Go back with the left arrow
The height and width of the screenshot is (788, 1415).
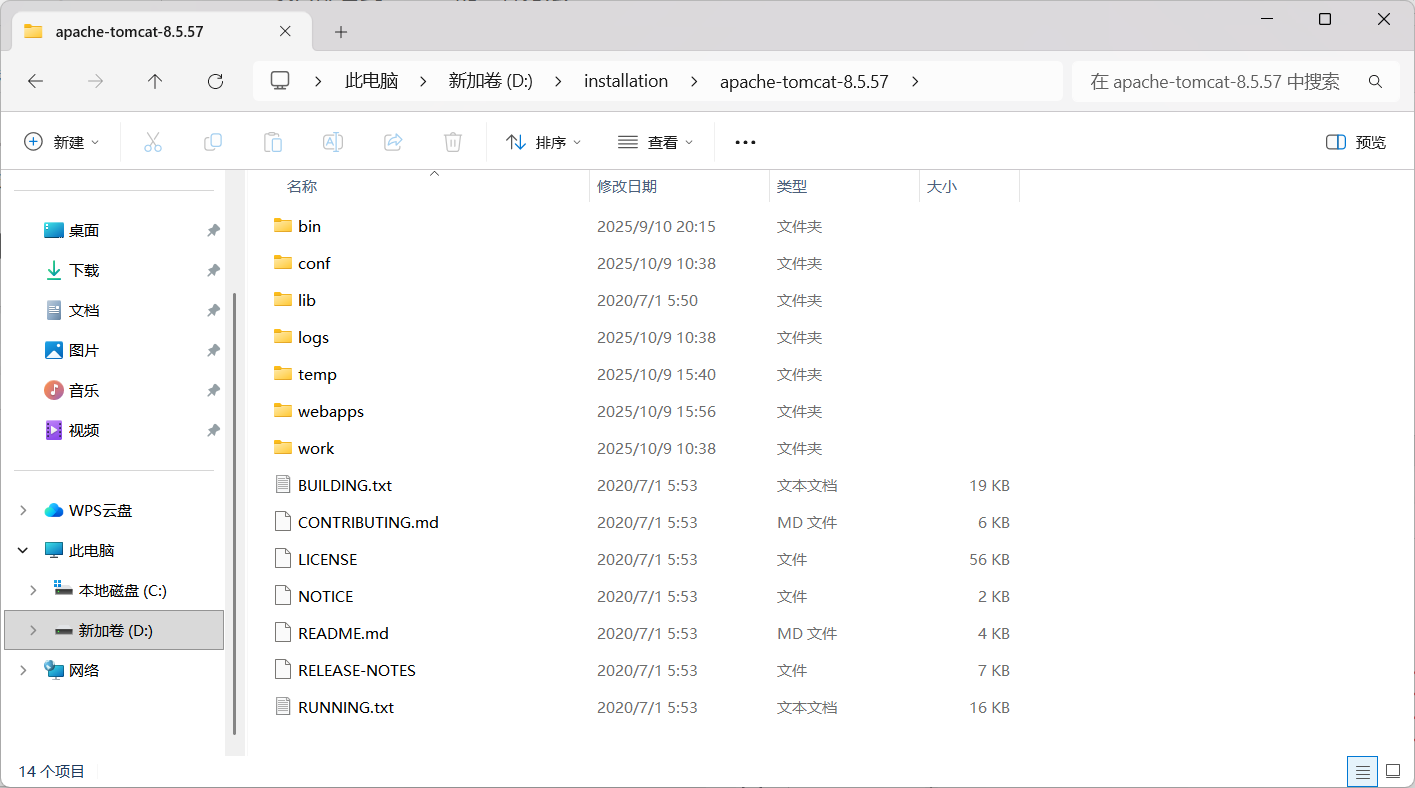click(36, 81)
